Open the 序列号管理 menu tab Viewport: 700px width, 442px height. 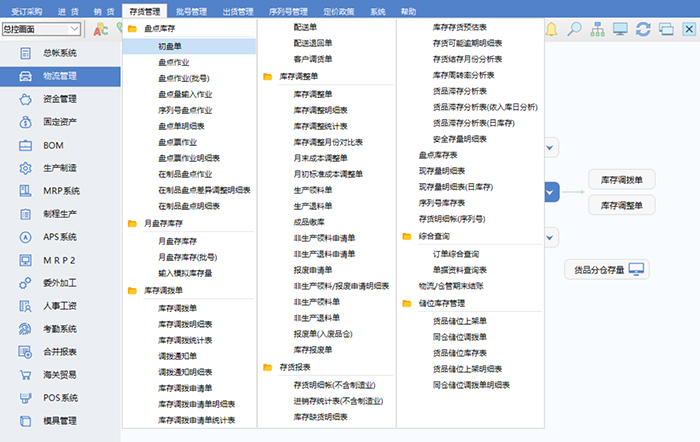pos(286,11)
